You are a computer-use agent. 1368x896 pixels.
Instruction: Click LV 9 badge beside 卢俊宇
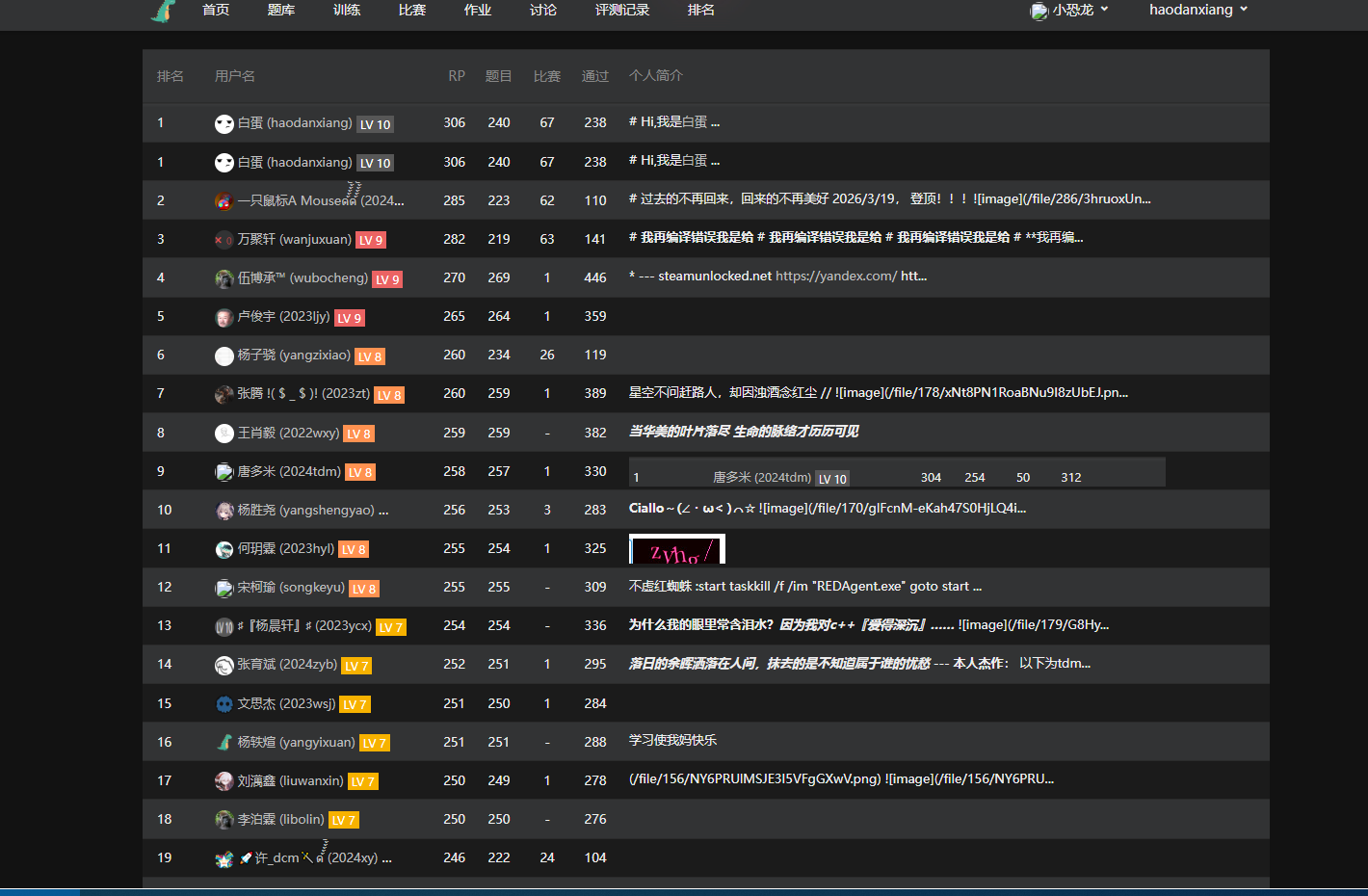click(x=350, y=318)
